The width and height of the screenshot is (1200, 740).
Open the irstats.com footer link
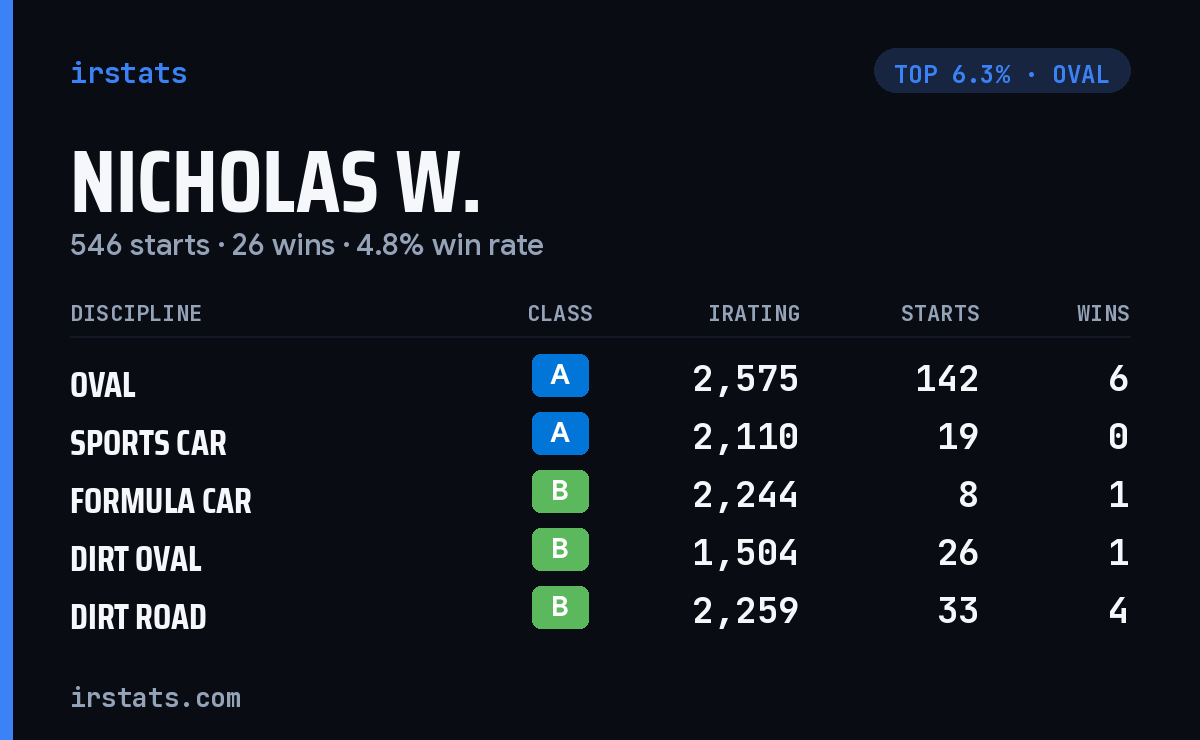click(155, 698)
